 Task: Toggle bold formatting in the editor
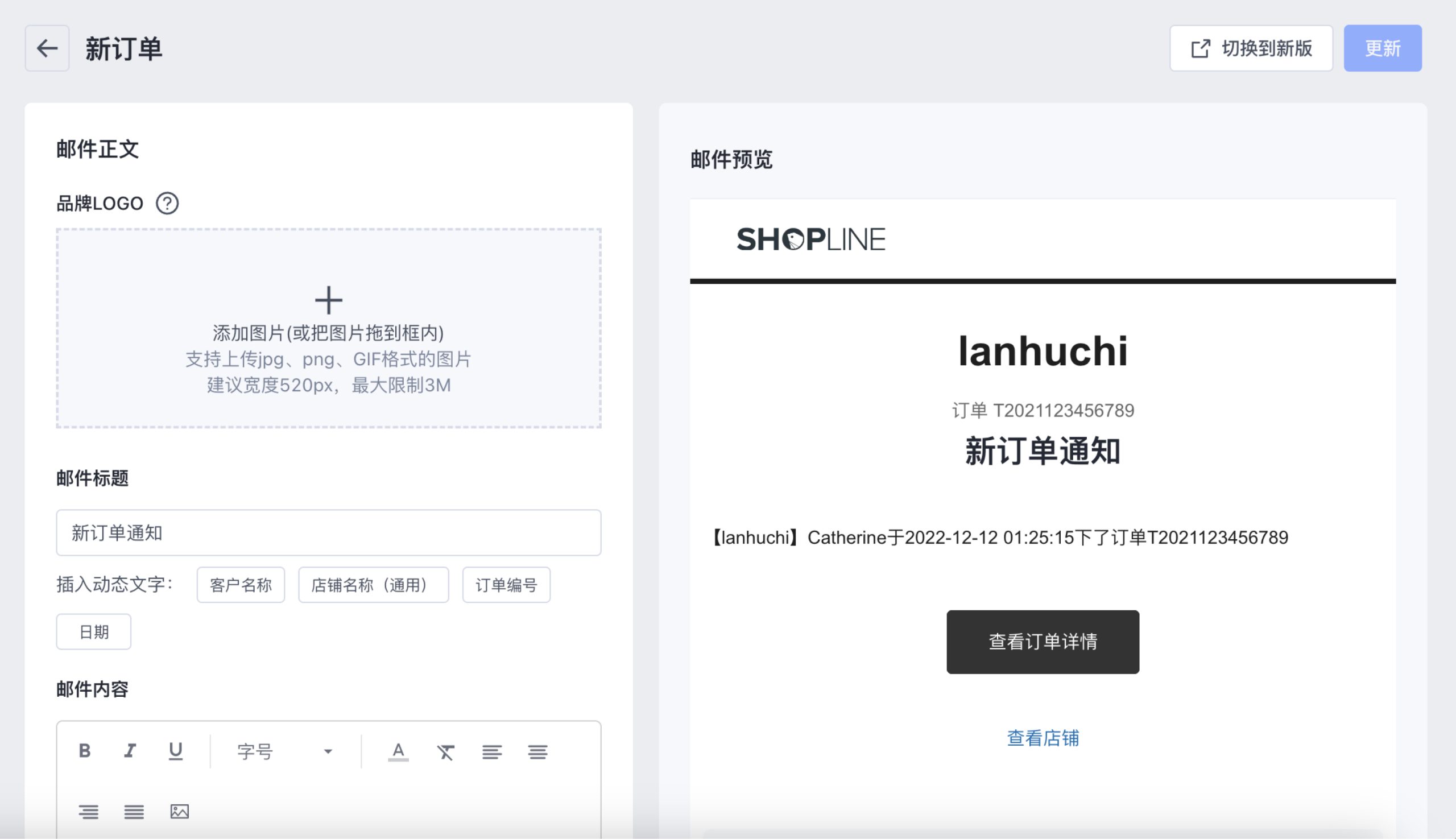tap(85, 751)
